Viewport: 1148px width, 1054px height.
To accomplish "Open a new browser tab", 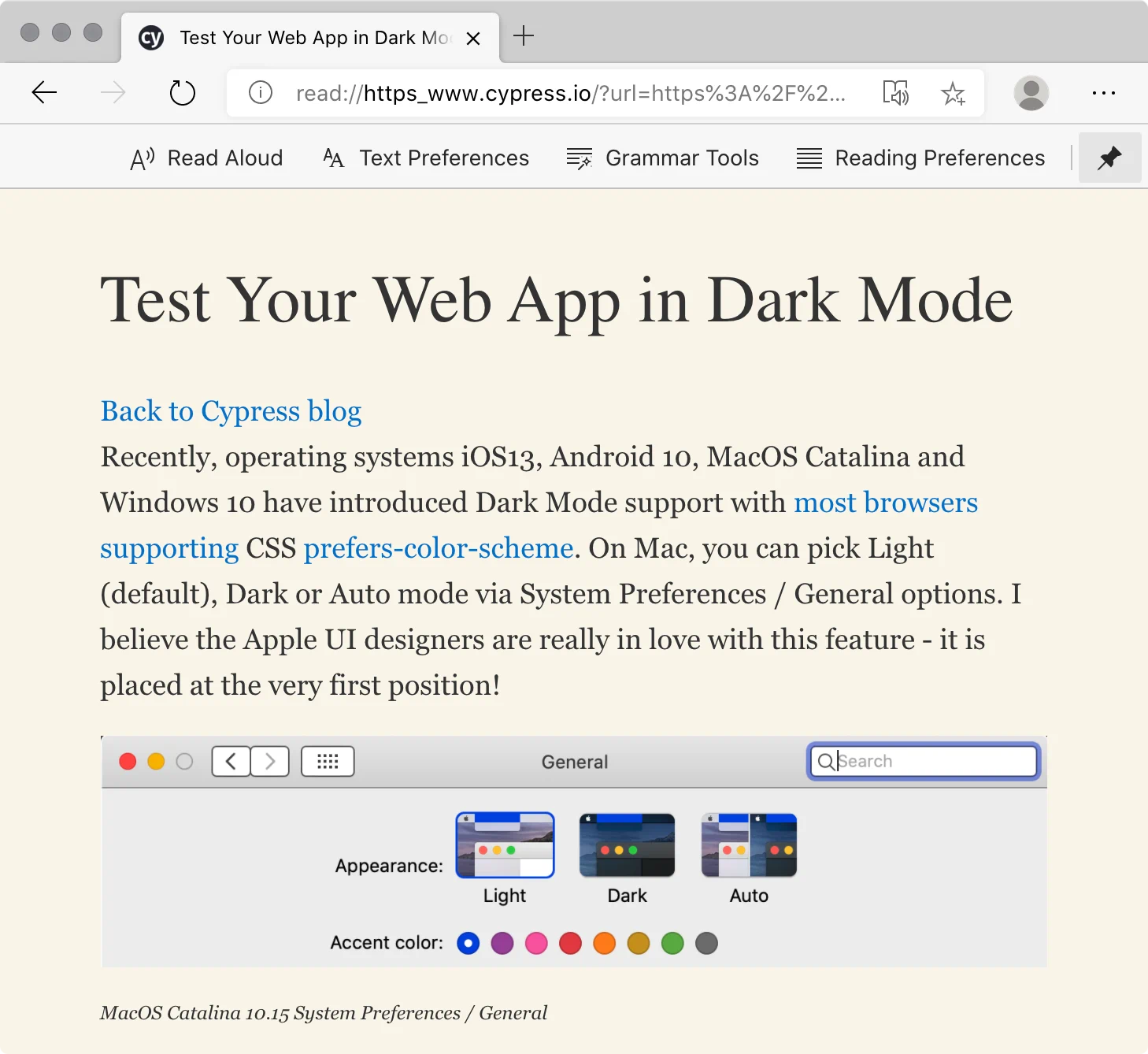I will click(523, 35).
